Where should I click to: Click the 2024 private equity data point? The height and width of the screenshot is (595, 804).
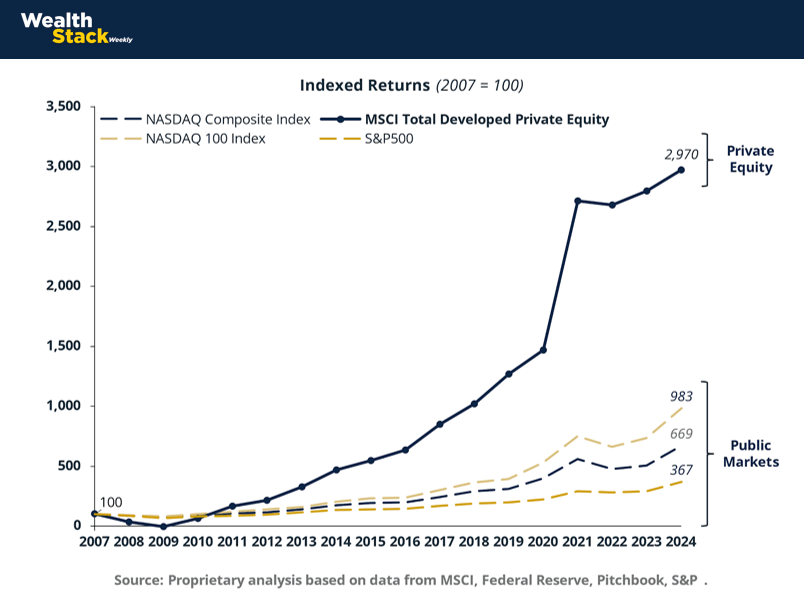point(681,170)
